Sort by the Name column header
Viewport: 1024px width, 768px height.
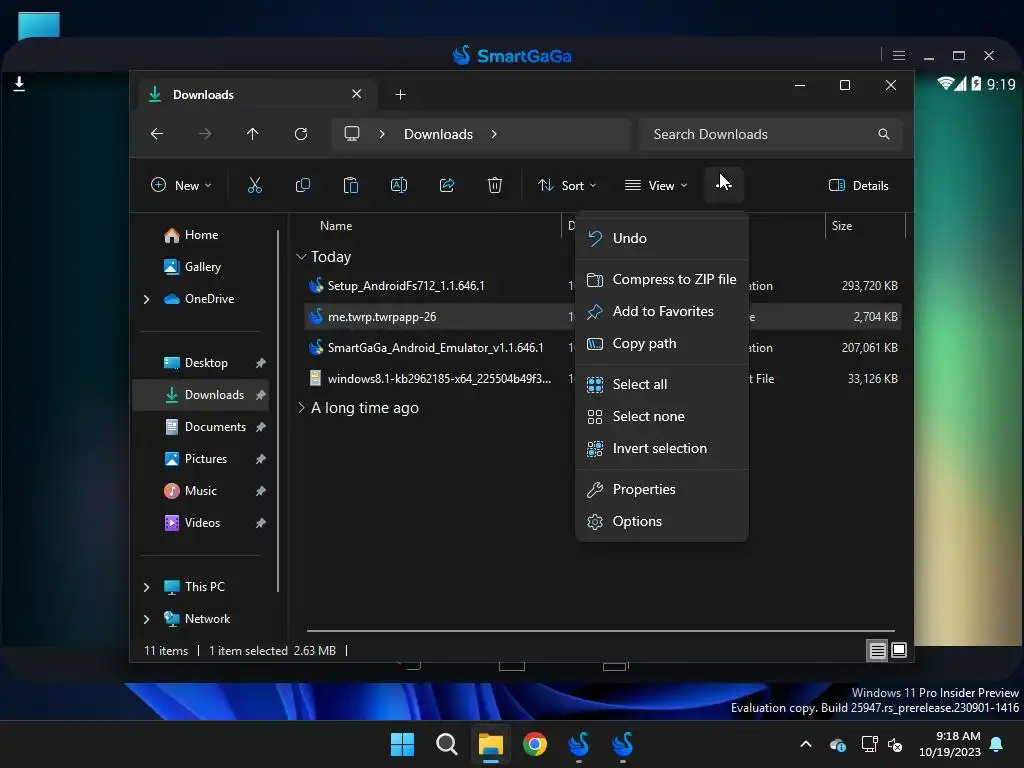click(x=336, y=226)
